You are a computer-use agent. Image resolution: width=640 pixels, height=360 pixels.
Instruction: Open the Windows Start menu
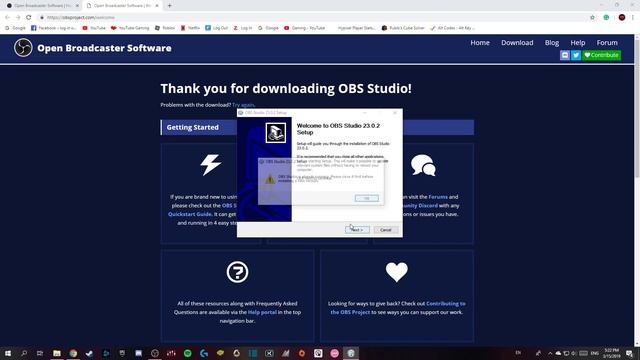pos(8,353)
